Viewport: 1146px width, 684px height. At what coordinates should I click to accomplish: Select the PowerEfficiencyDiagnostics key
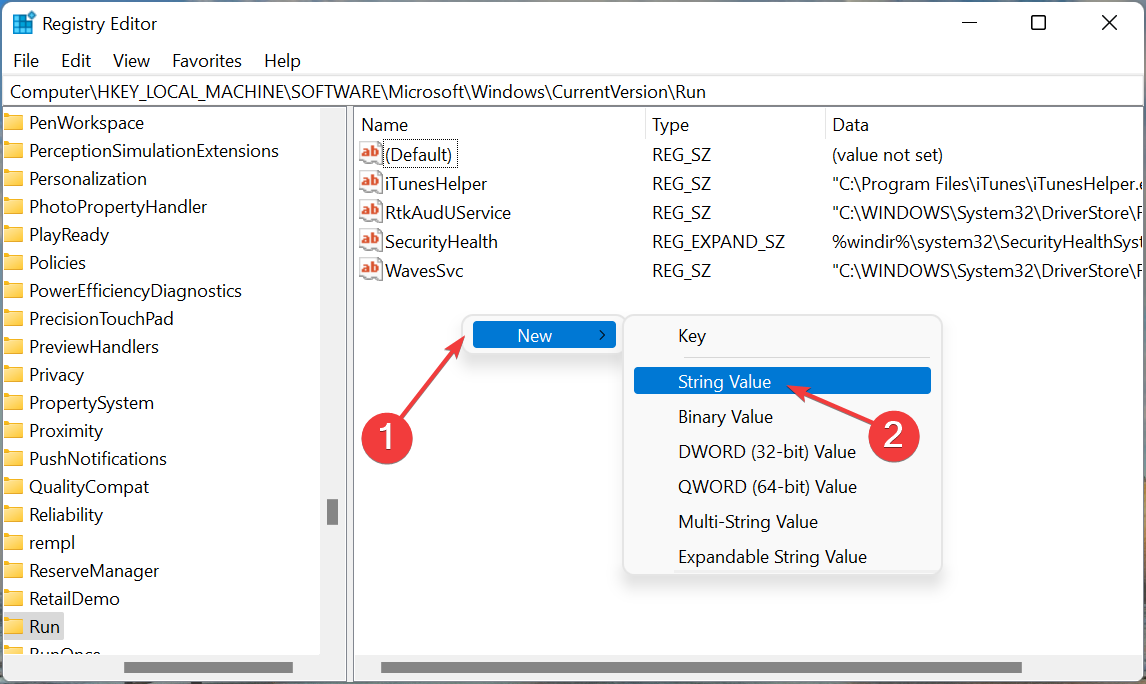click(135, 291)
